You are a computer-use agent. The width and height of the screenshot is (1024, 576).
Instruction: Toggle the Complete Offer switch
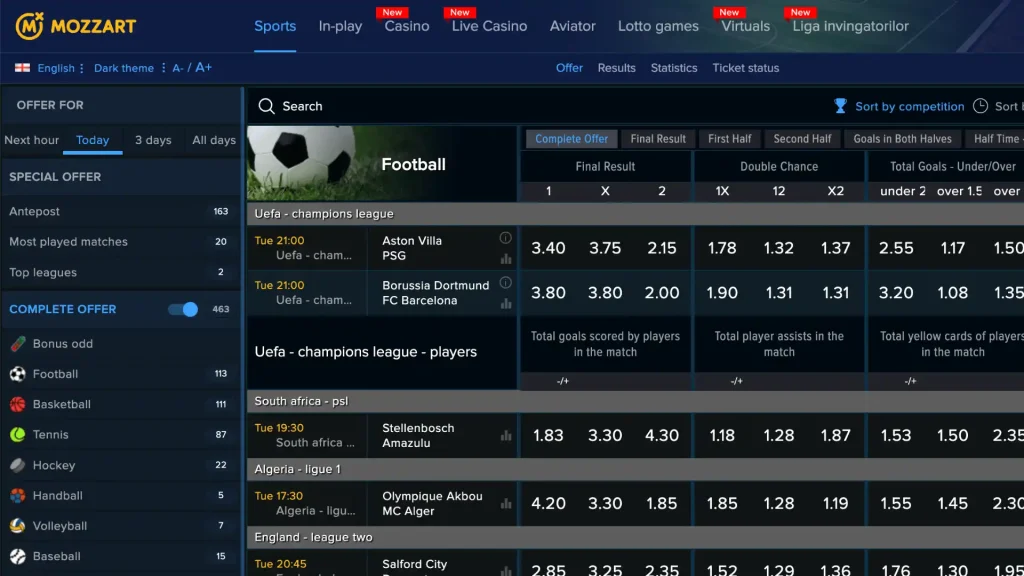tap(183, 309)
